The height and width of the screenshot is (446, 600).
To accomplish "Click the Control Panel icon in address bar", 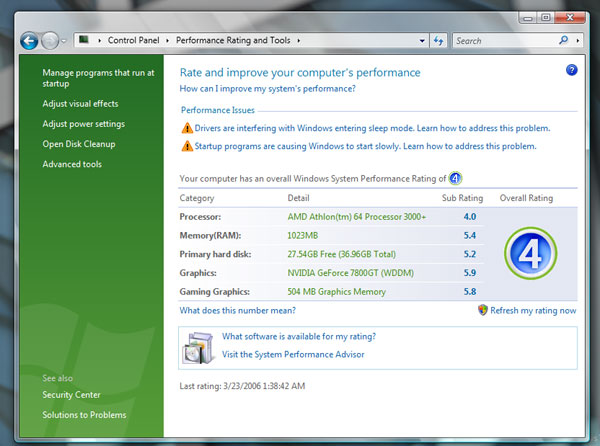I will coord(83,39).
